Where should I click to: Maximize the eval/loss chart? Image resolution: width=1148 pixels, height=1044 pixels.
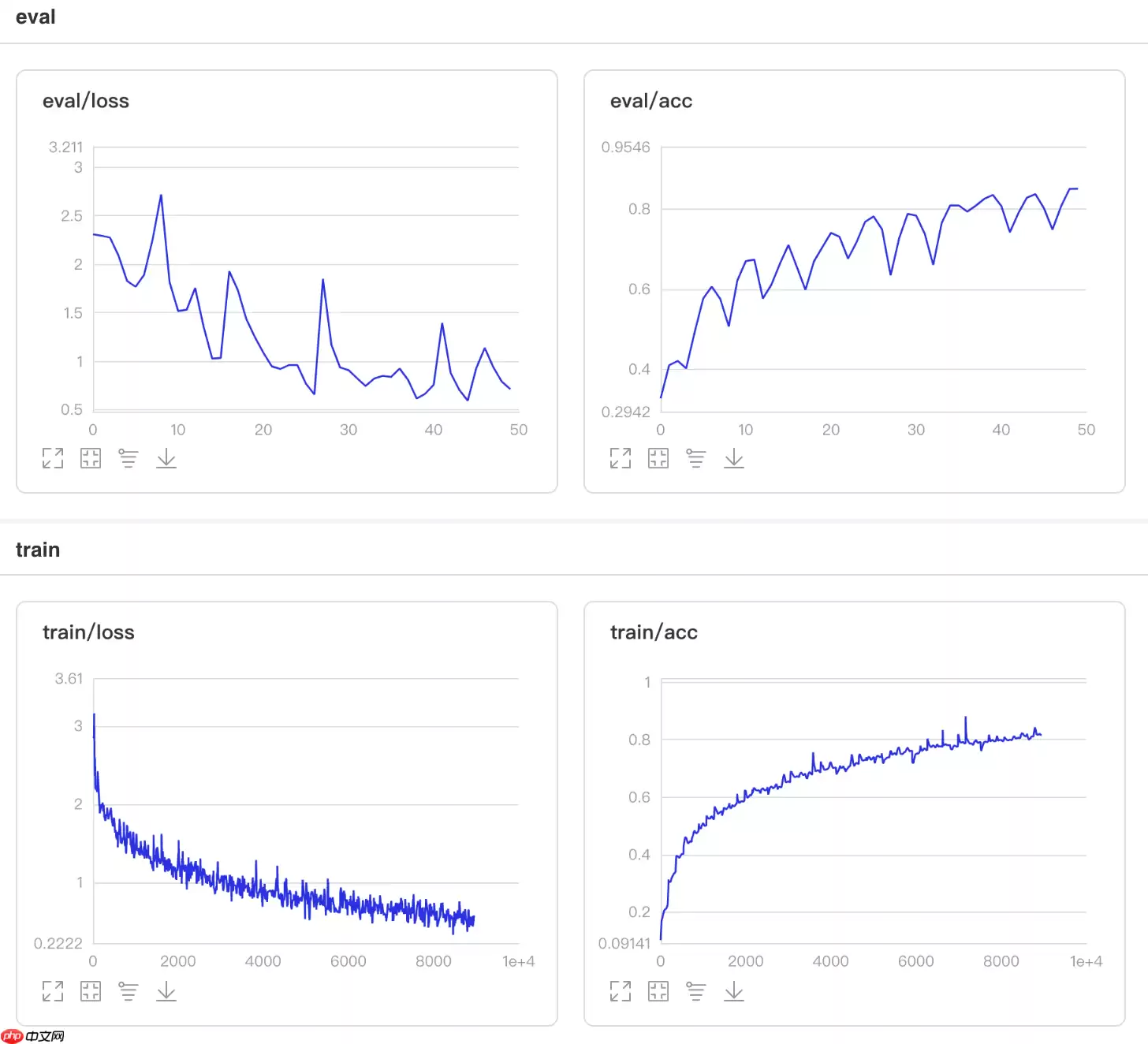53,458
